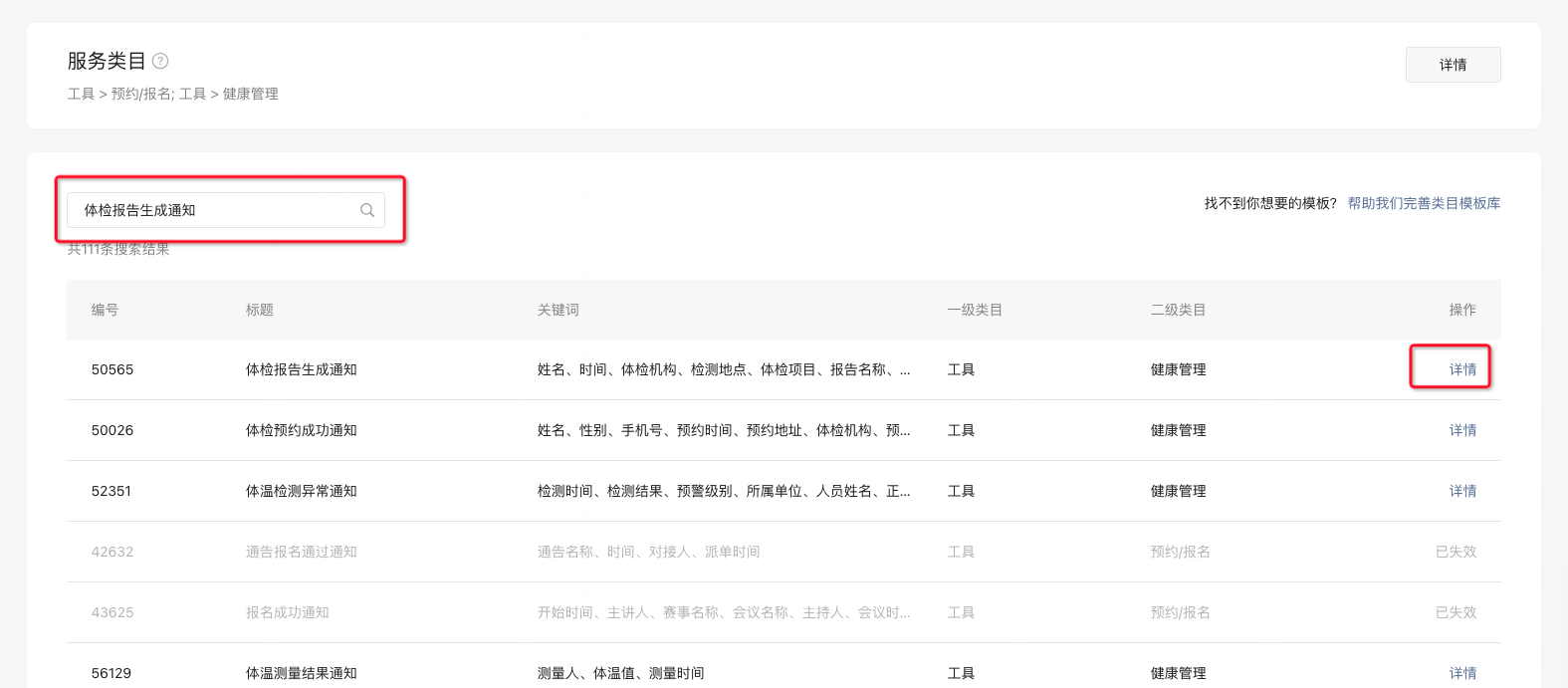Click the help icon beside 服务类目
The height and width of the screenshot is (688, 1568).
pos(160,61)
